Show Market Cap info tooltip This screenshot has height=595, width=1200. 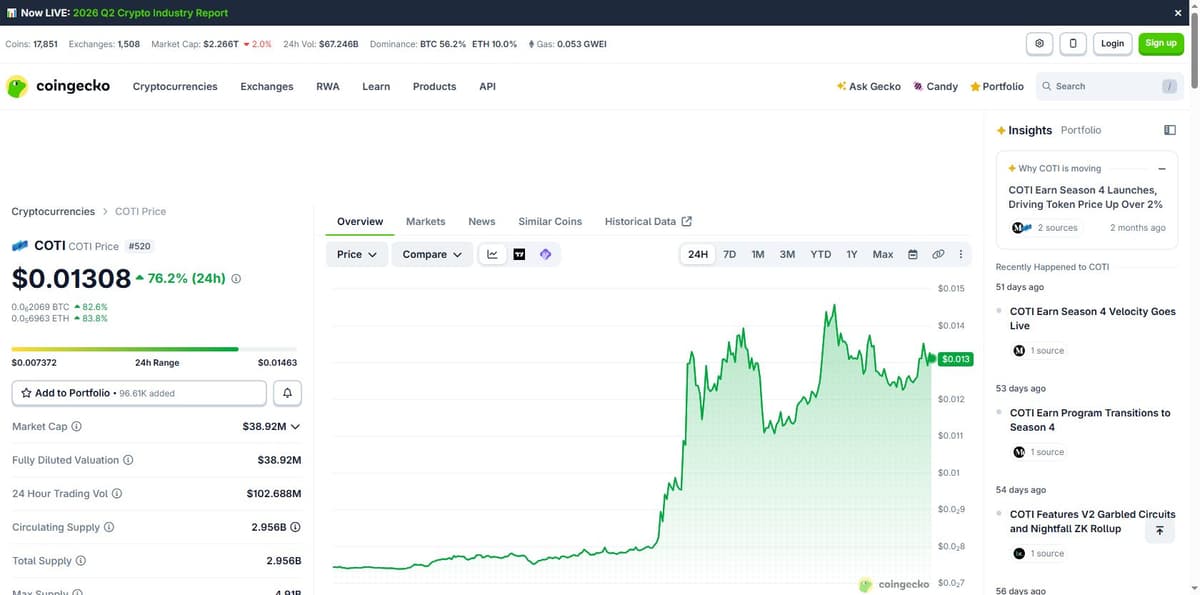coord(77,426)
